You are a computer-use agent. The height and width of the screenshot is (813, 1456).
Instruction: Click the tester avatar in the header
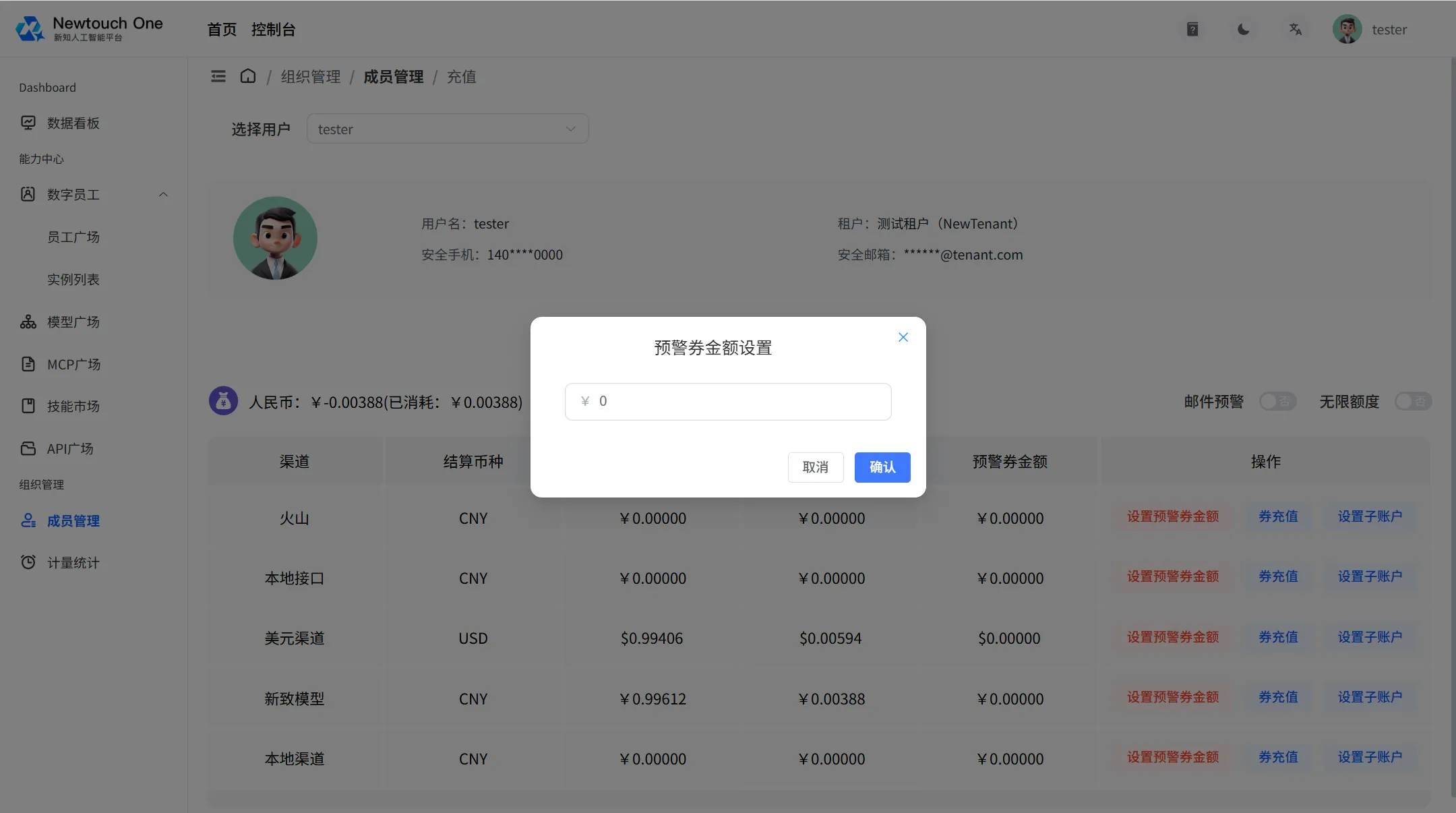coord(1347,29)
